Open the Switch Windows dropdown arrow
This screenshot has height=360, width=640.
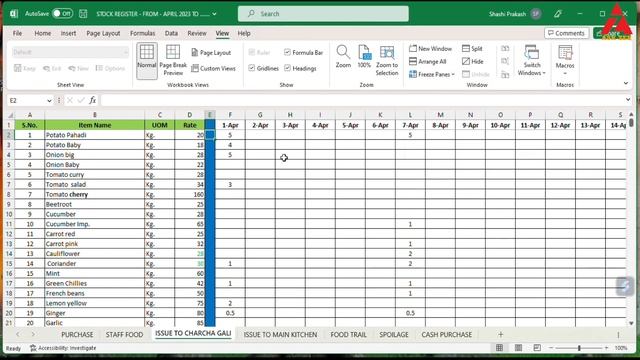tap(544, 73)
